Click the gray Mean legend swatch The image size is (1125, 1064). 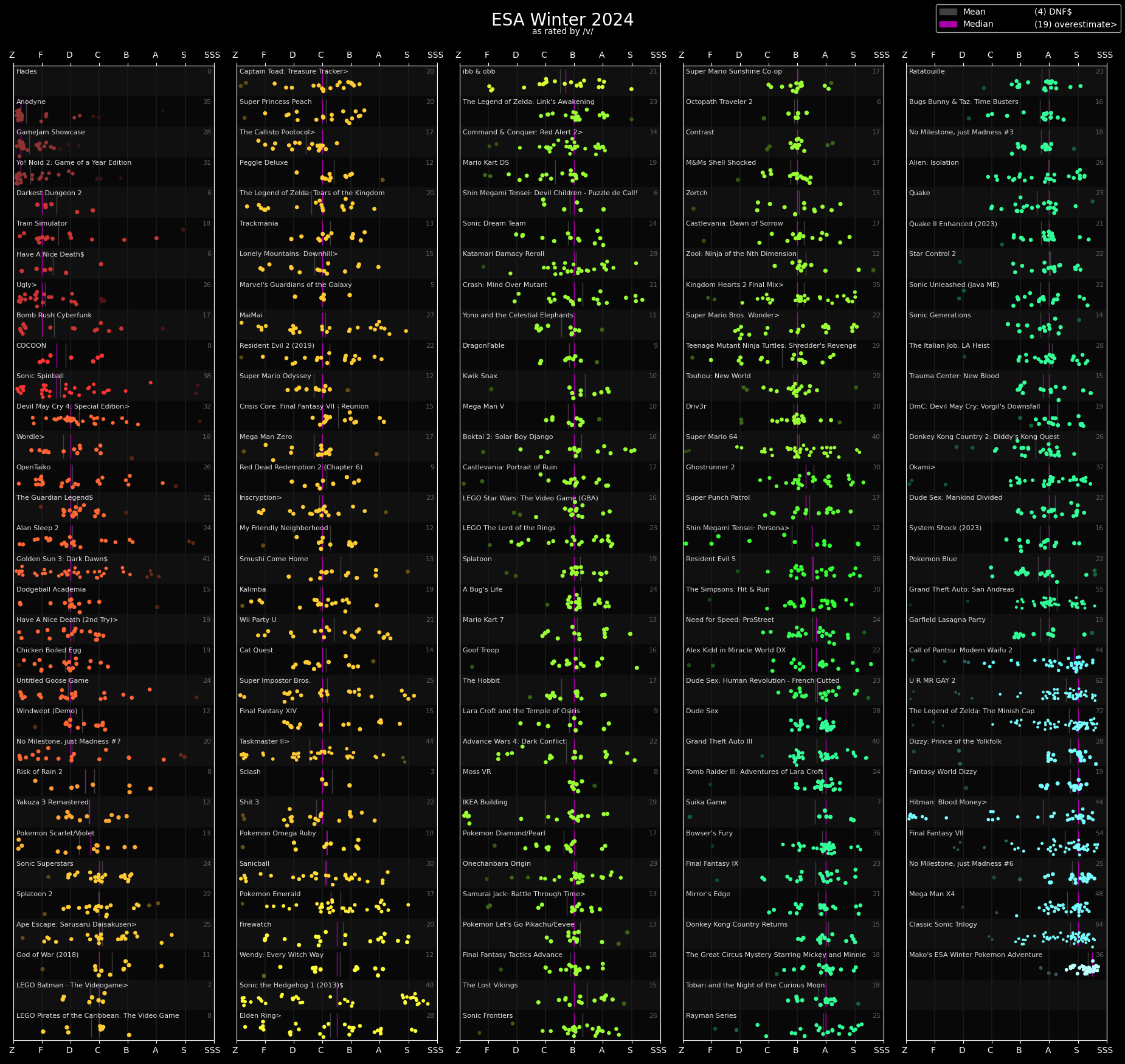tap(948, 12)
